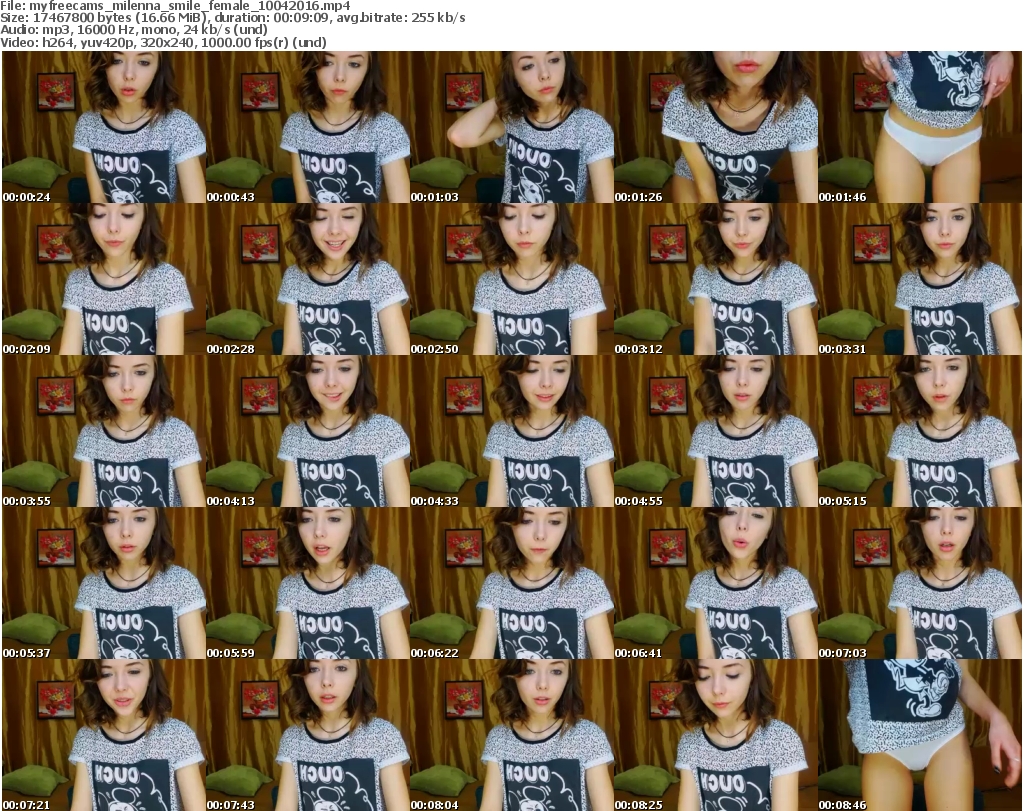Select the frame timestamped 00:07:21
Screen dimensions: 1024x811
(104, 735)
